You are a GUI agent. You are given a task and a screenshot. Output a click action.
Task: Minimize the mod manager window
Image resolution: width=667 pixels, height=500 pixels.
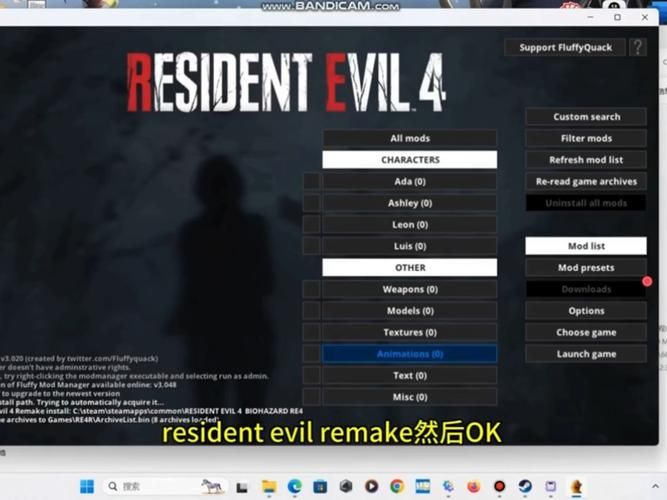click(x=590, y=17)
